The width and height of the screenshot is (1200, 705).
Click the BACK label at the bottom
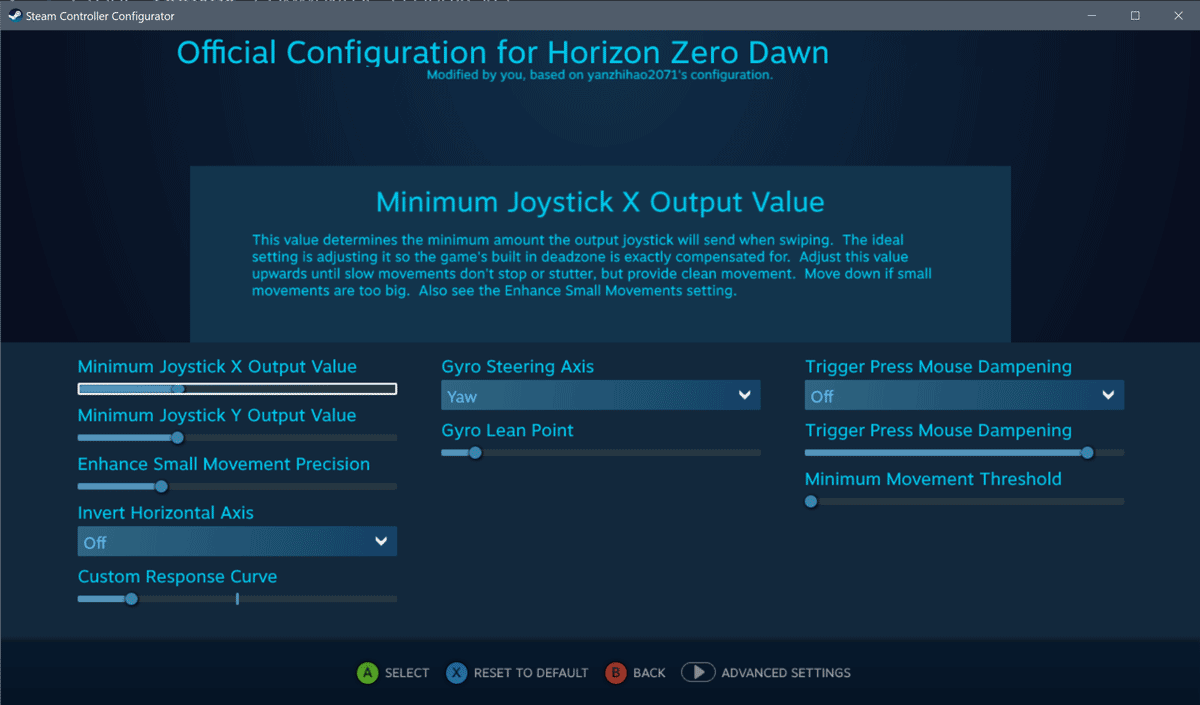pyautogui.click(x=649, y=673)
